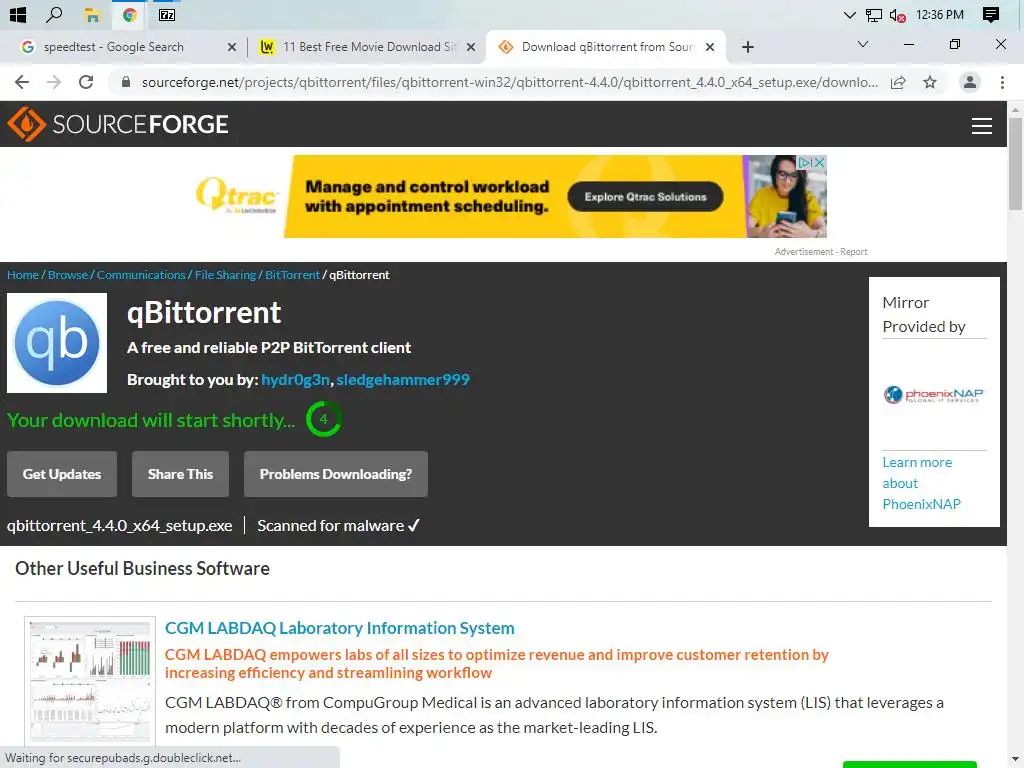Image resolution: width=1024 pixels, height=768 pixels.
Task: Share this page icon in address bar
Action: point(898,82)
